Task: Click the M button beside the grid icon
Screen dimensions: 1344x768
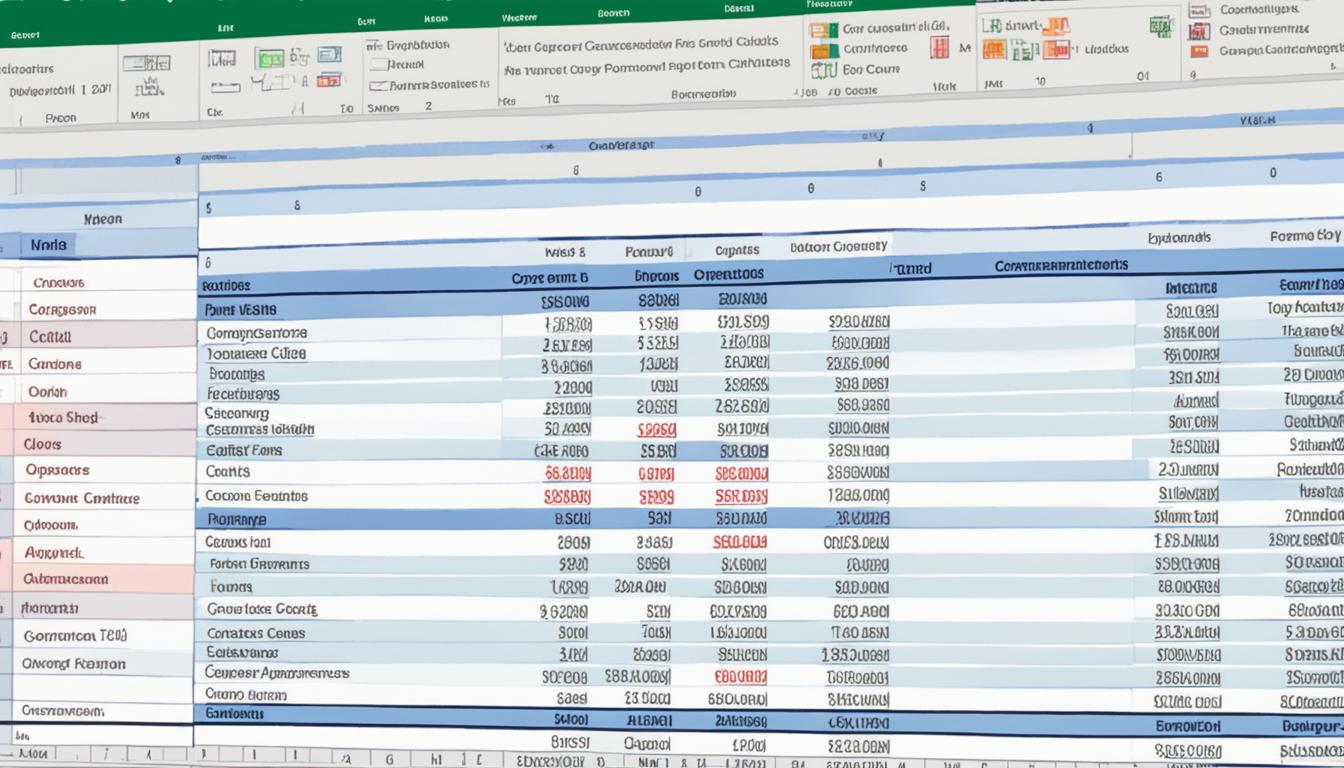Action: pyautogui.click(x=967, y=47)
